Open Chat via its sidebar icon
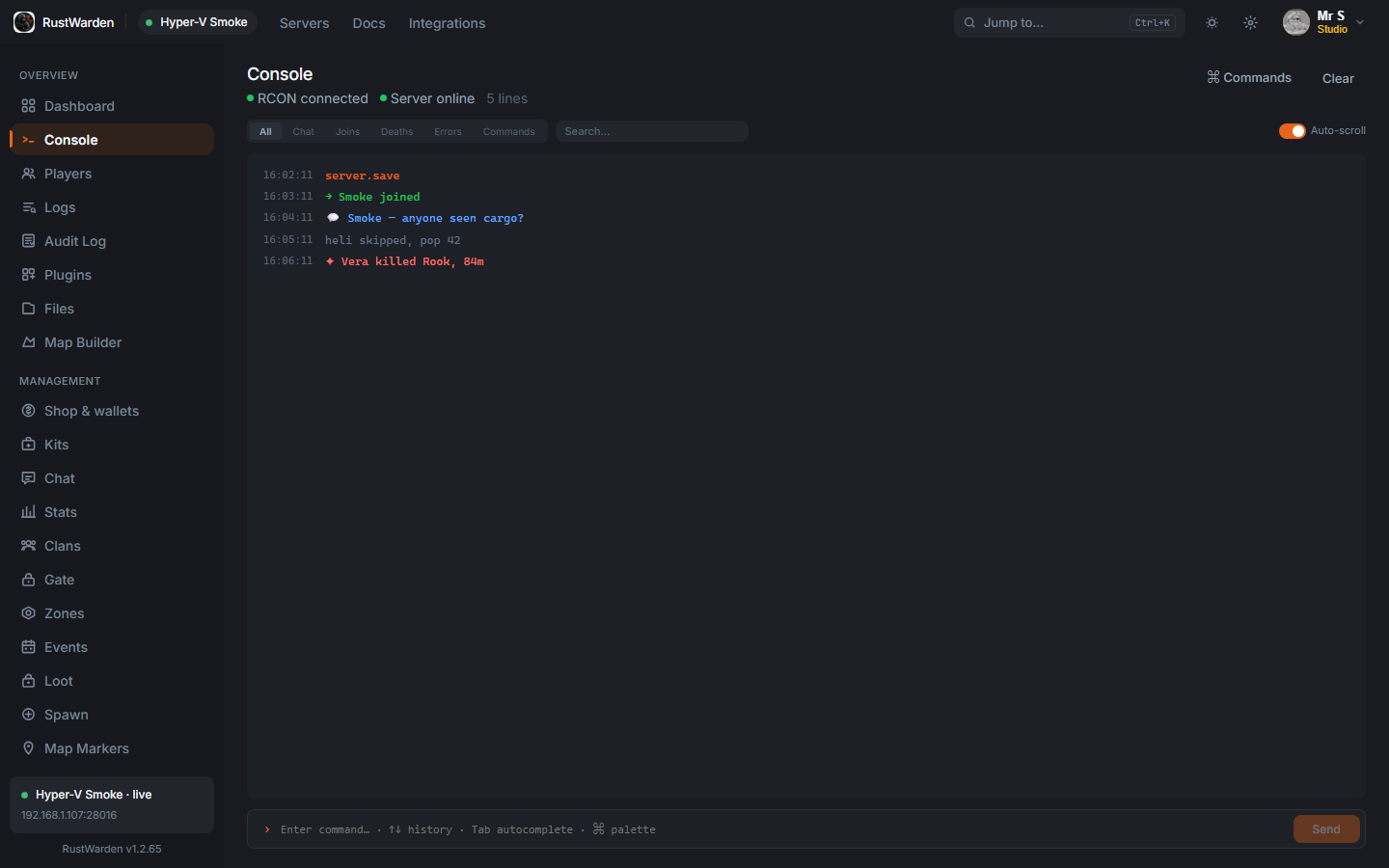Screen dimensions: 1389x868 point(28,478)
